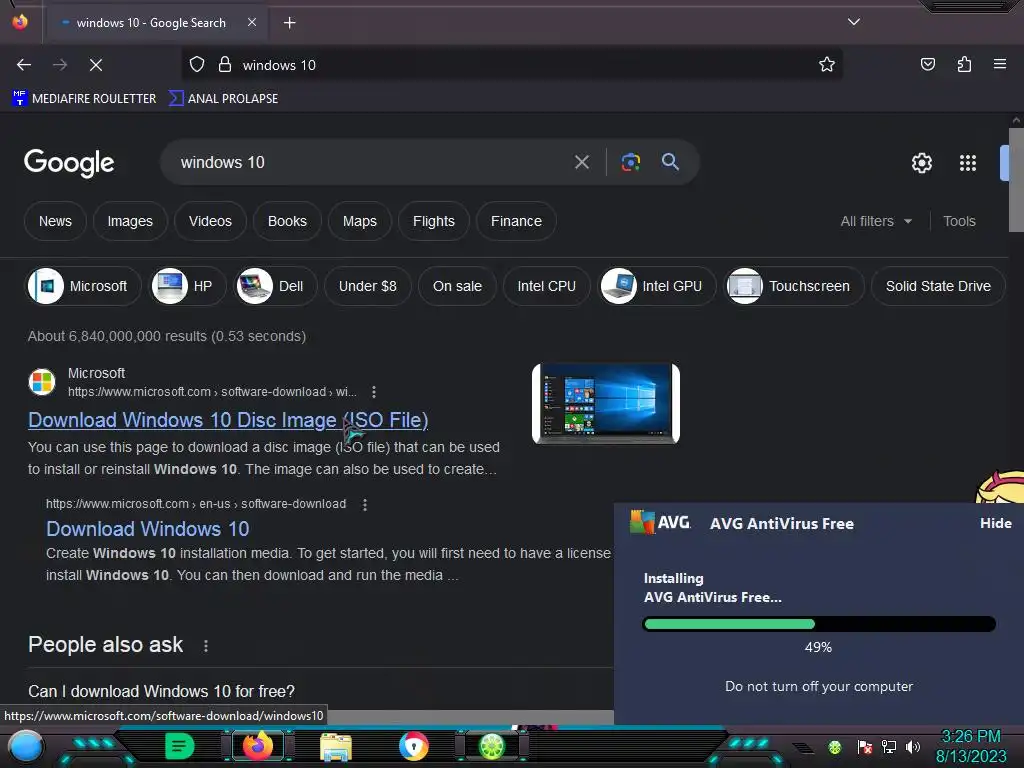Image resolution: width=1024 pixels, height=768 pixels.
Task: Open the Firefox extensions puzzle icon
Action: (964, 65)
